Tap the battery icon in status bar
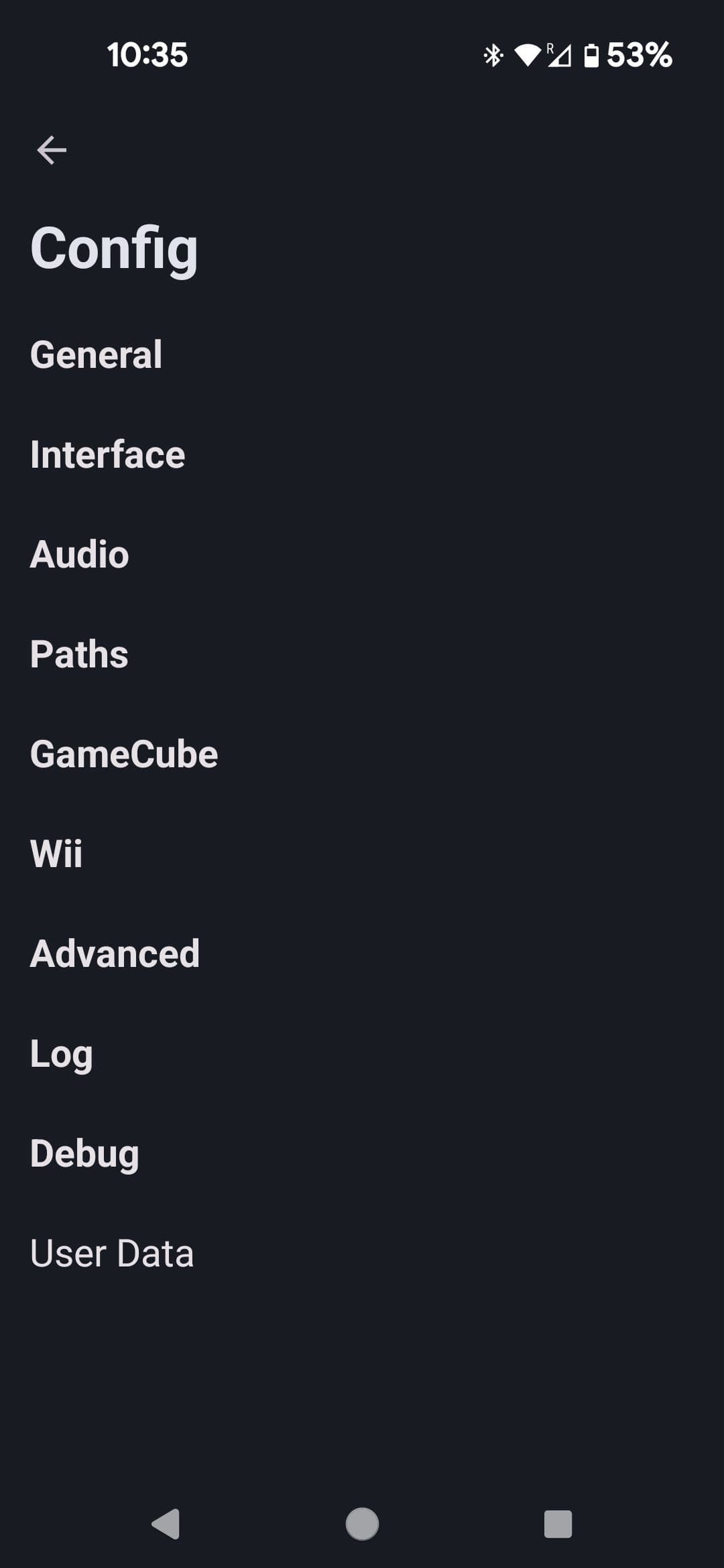 pos(591,55)
